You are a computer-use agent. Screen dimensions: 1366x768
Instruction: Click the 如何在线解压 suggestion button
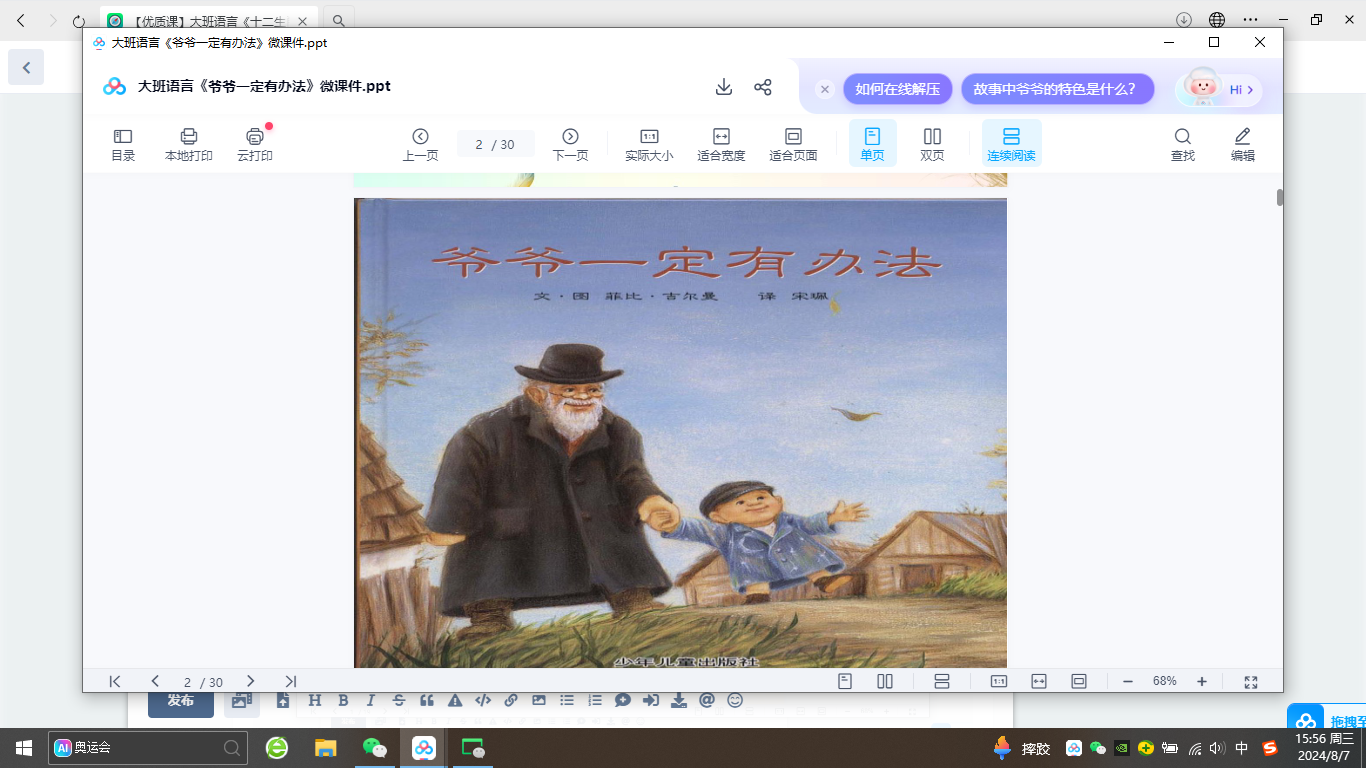(897, 89)
